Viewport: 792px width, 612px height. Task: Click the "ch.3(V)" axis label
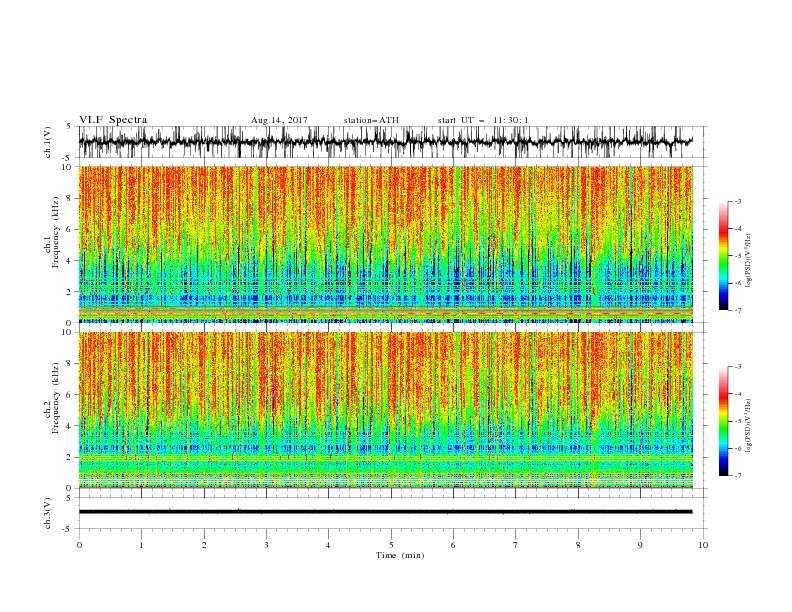(48, 513)
